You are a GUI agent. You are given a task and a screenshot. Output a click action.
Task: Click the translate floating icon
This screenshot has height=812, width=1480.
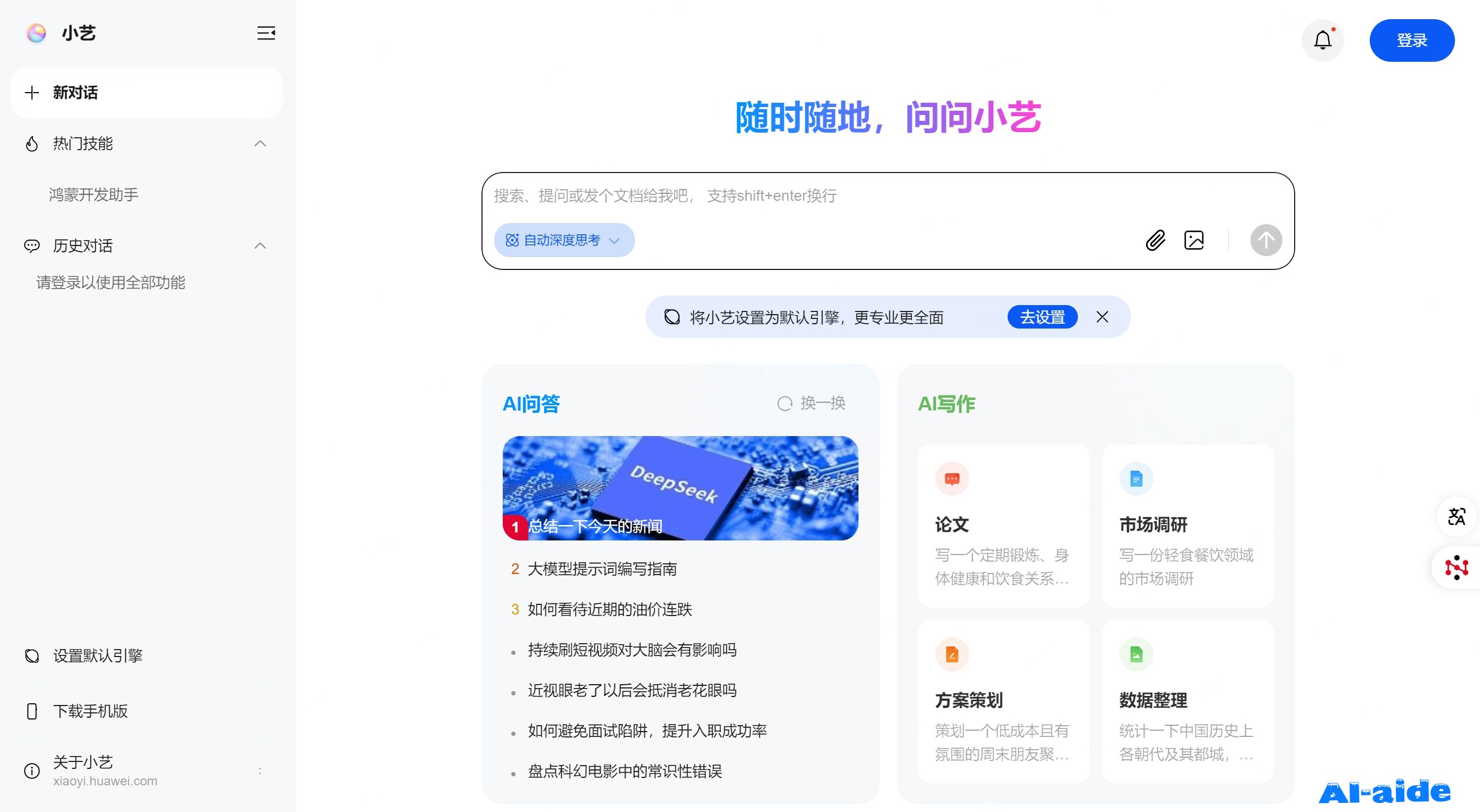click(x=1457, y=516)
